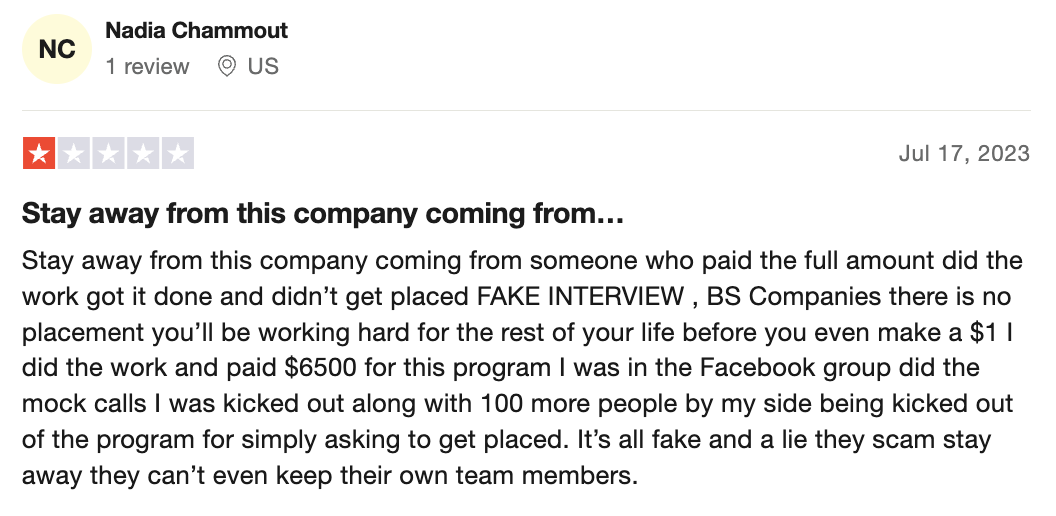1056x516 pixels.
Task: Click the review body paragraph text
Action: [x=522, y=368]
